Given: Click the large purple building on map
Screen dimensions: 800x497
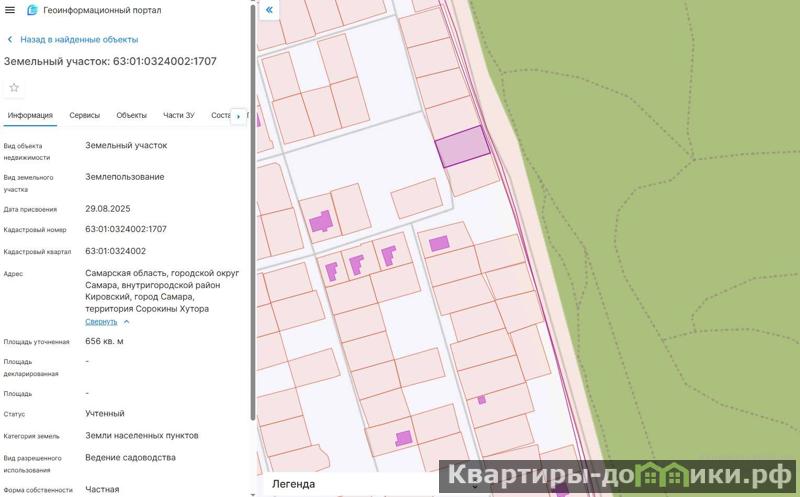Looking at the screenshot, I should tap(321, 221).
